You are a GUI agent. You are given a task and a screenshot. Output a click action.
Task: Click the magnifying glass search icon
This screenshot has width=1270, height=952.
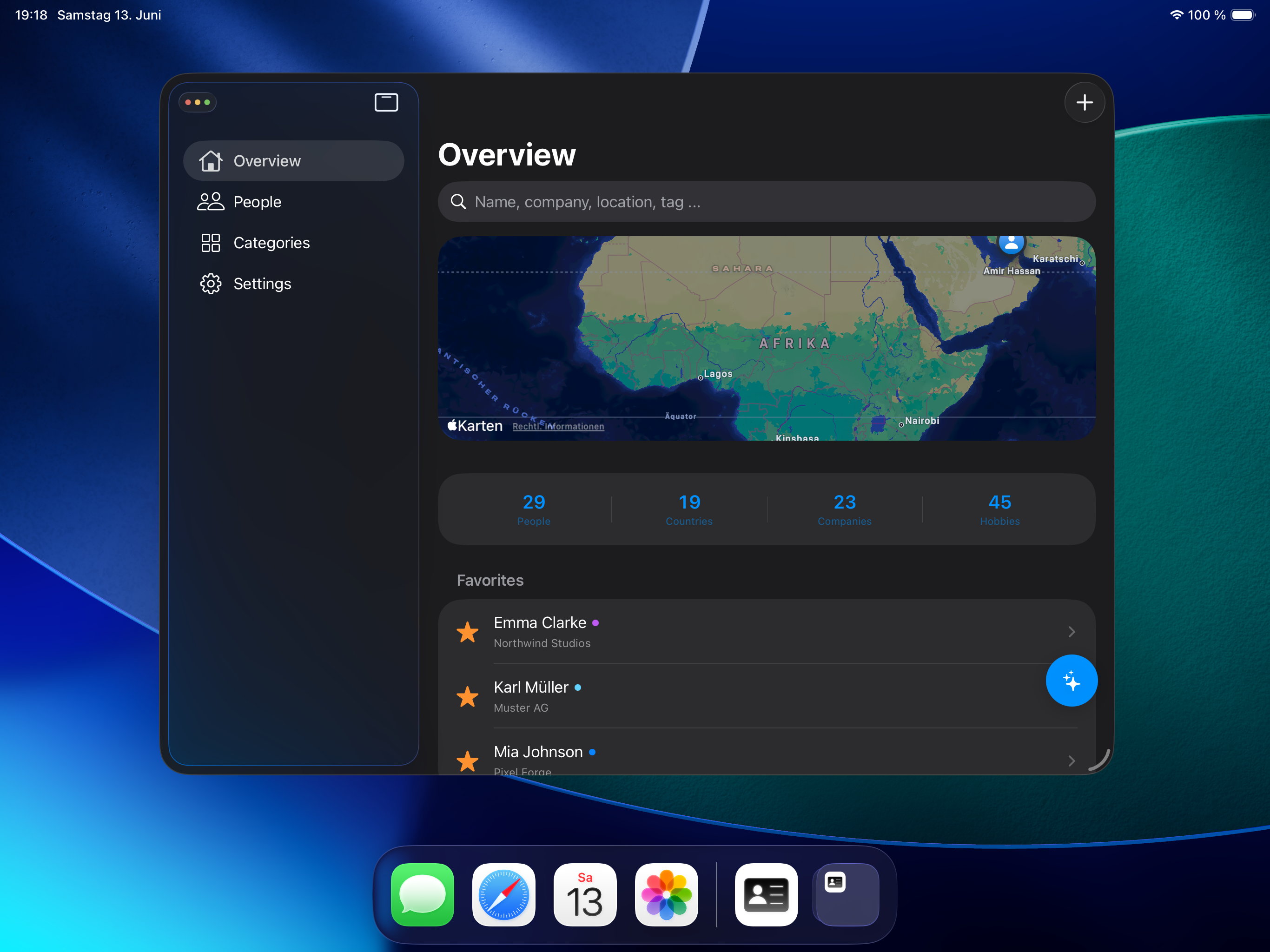[458, 202]
